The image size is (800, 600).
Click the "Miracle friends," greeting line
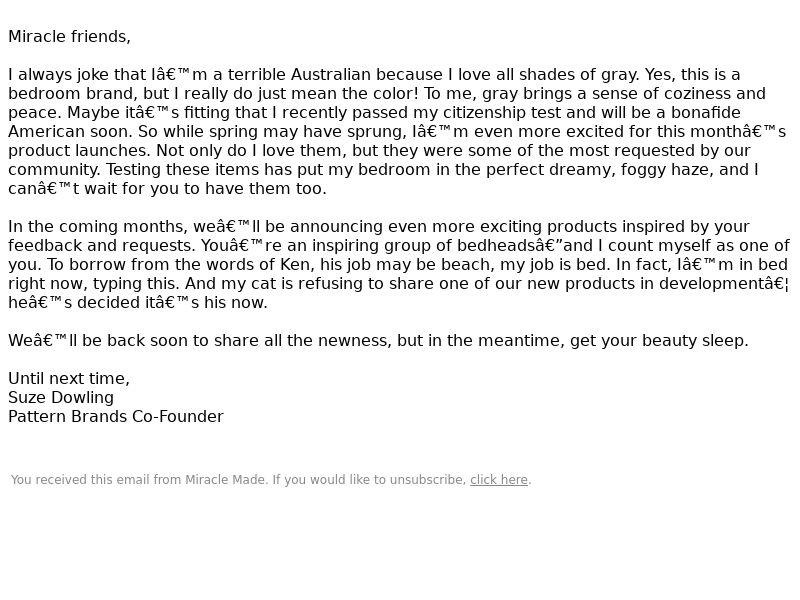69,37
